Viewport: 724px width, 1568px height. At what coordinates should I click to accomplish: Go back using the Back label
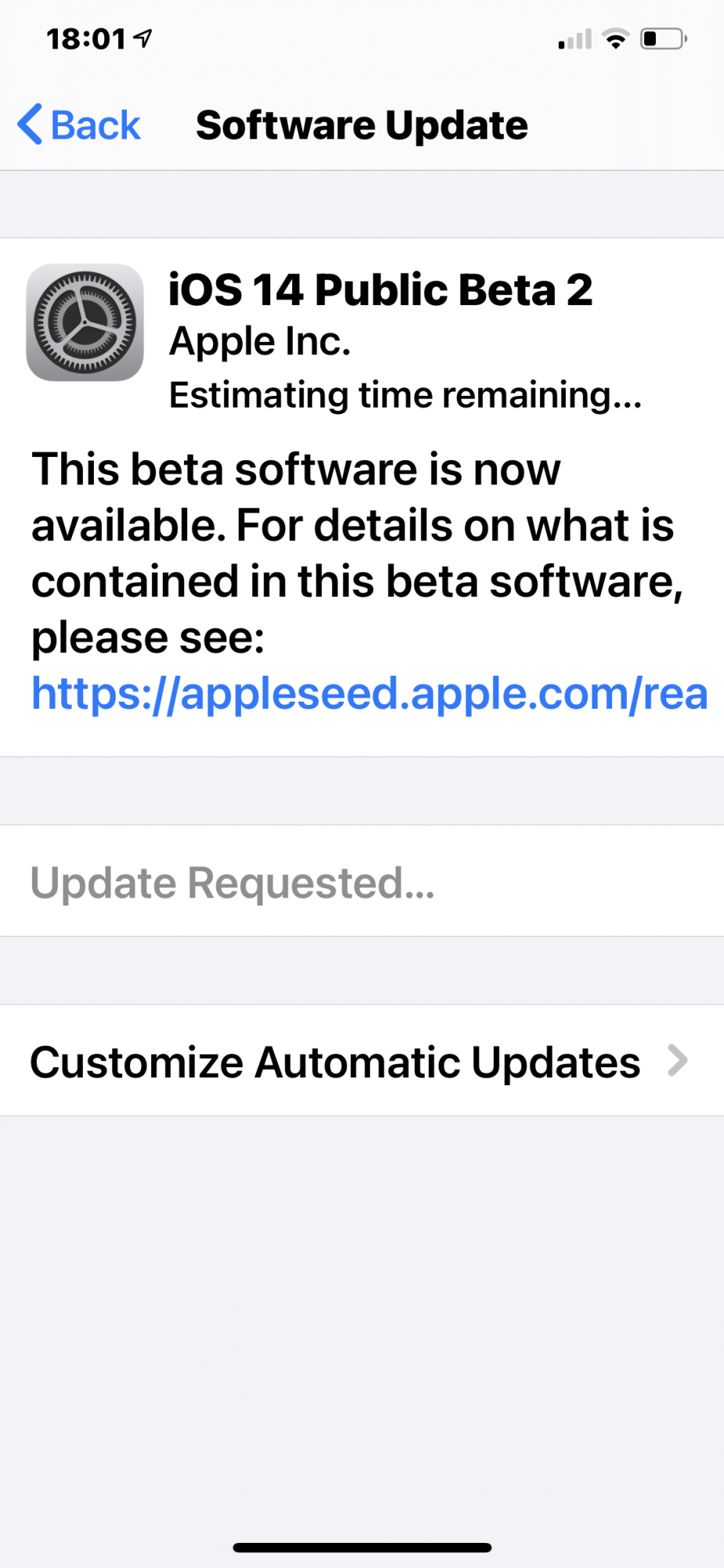click(x=96, y=125)
